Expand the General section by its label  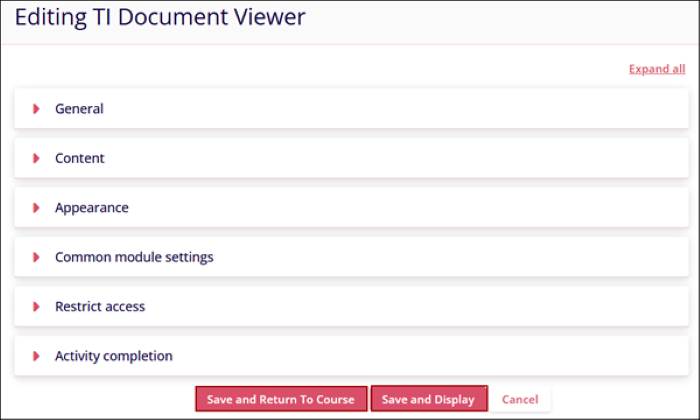point(79,108)
